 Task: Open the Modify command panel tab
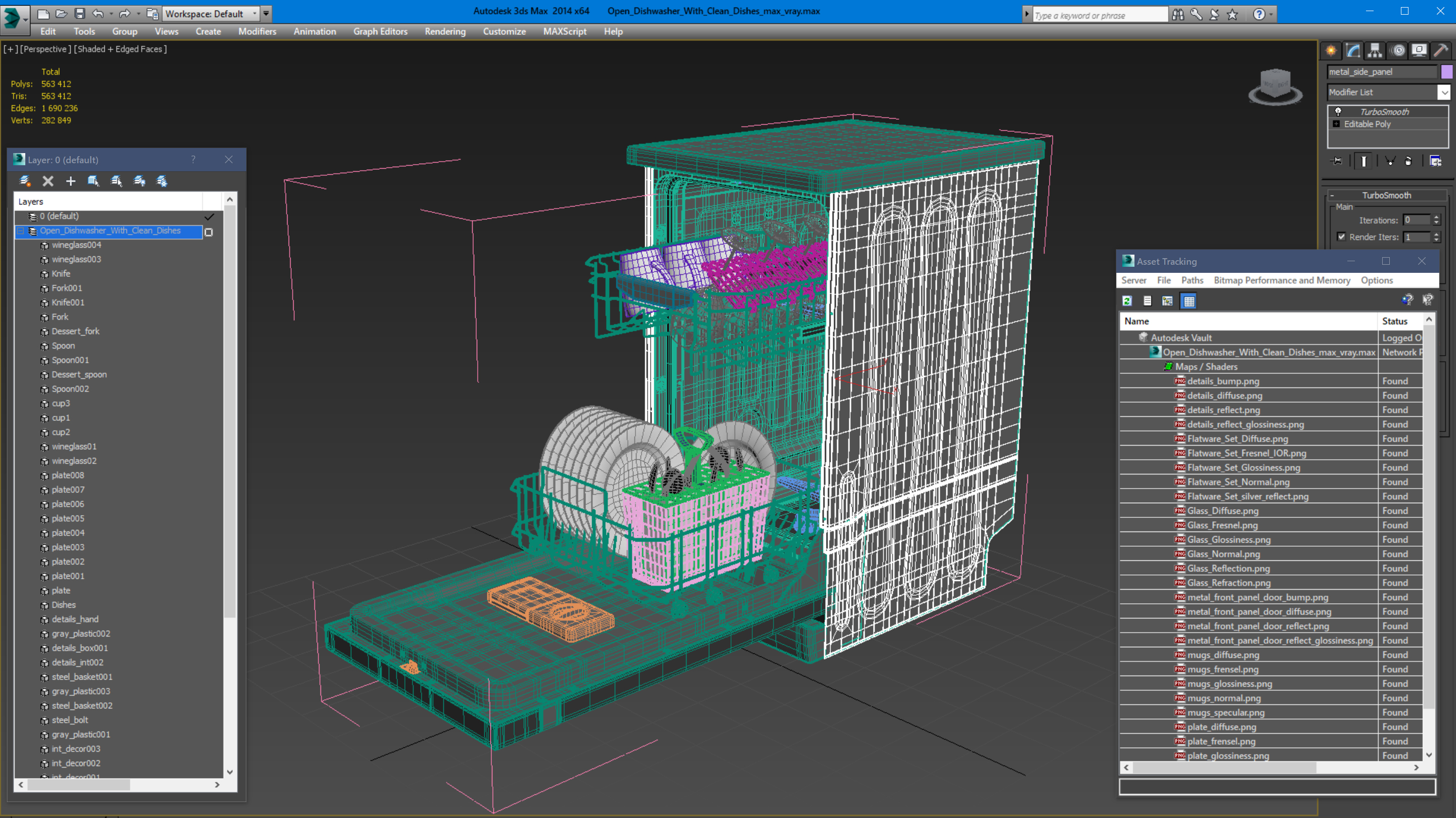[1353, 51]
